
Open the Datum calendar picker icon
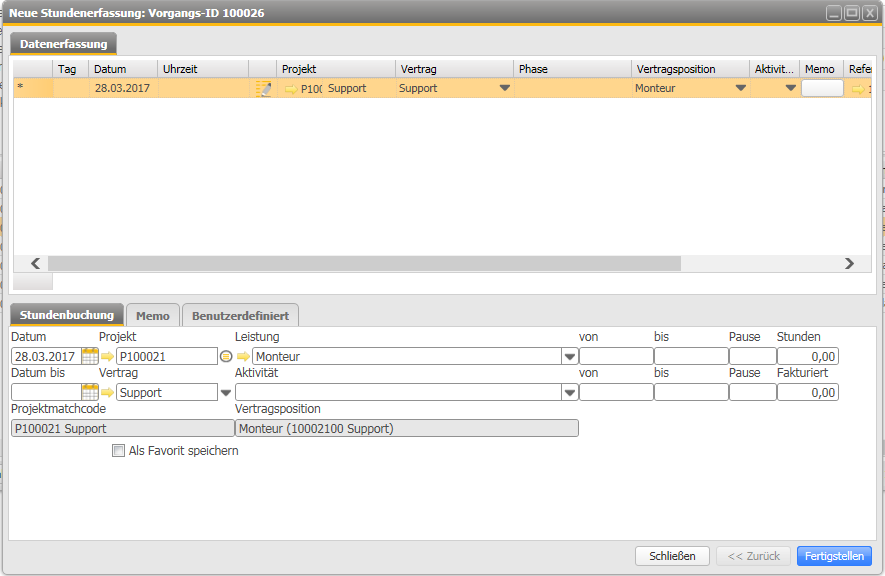89,356
